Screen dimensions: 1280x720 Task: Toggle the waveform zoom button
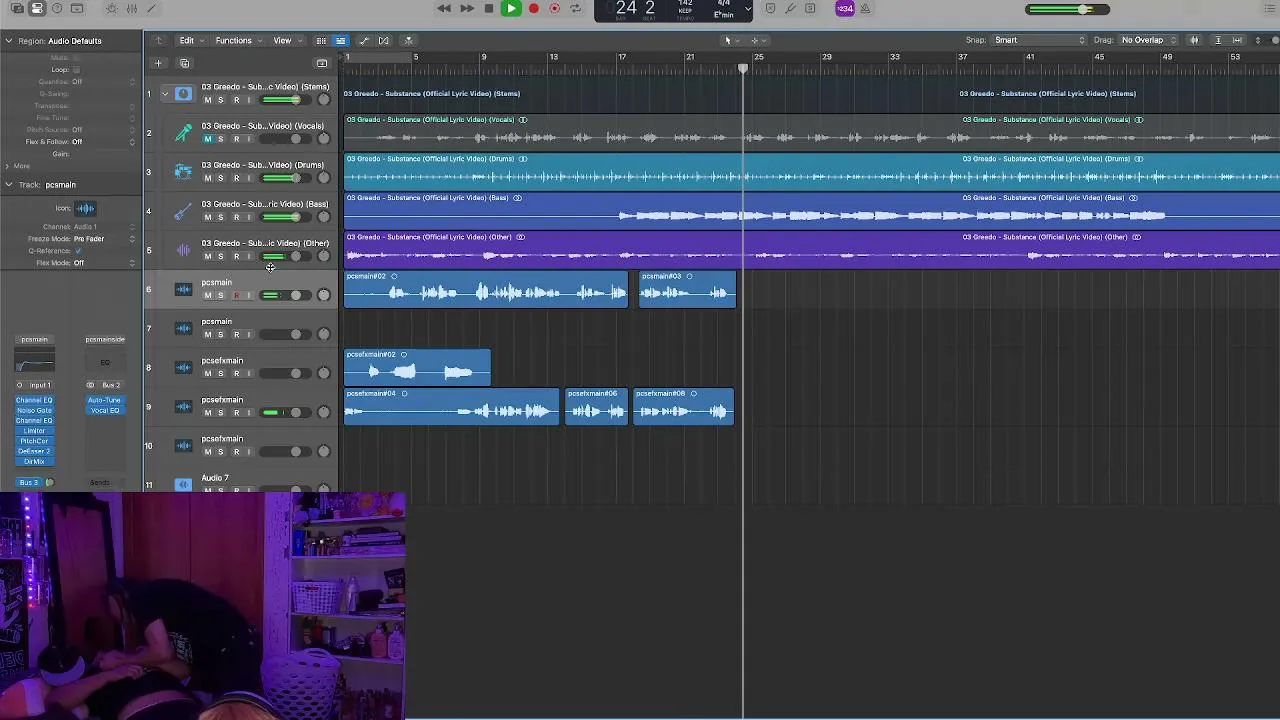tap(1194, 41)
